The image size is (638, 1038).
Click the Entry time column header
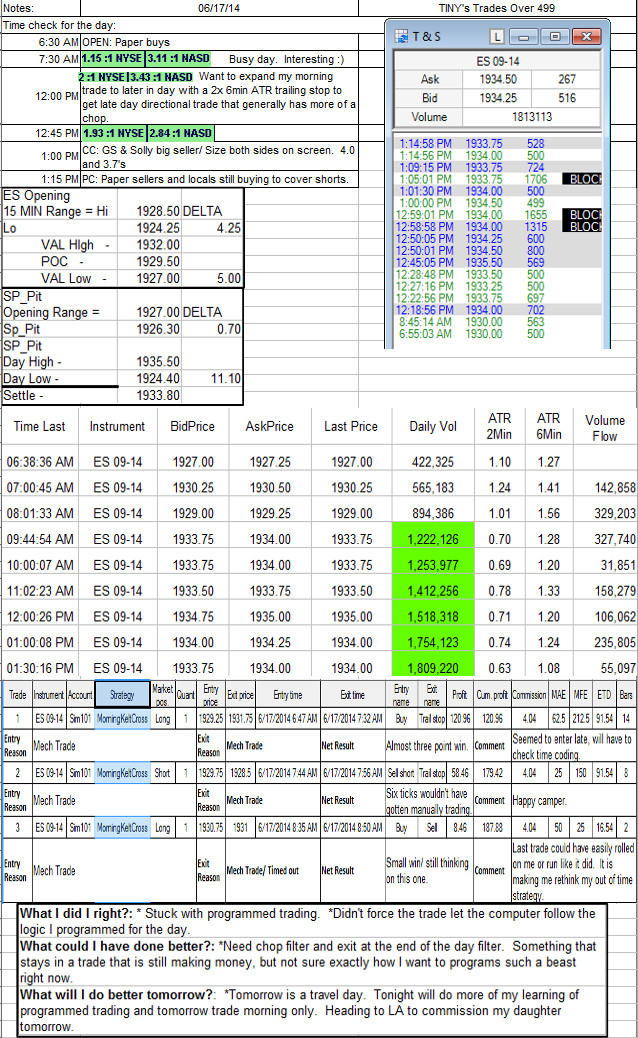288,694
